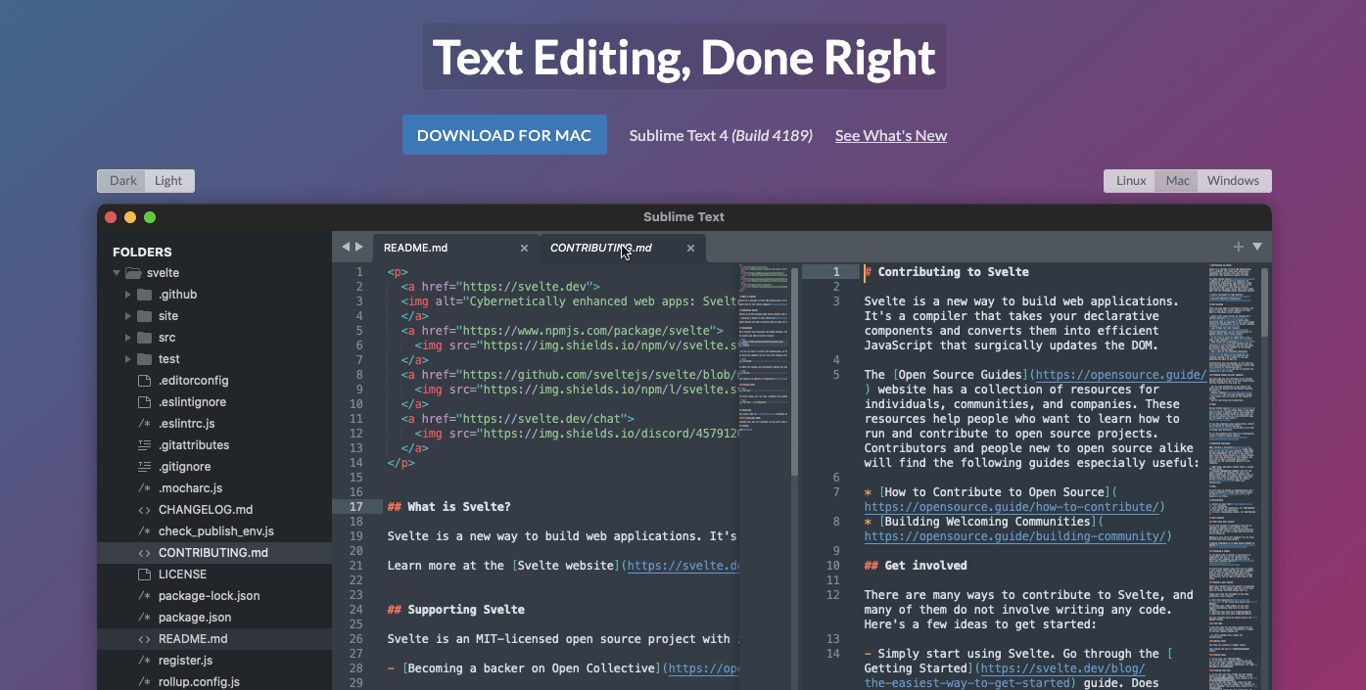Collapse the svelte root folder
The width and height of the screenshot is (1366, 690).
pos(117,273)
